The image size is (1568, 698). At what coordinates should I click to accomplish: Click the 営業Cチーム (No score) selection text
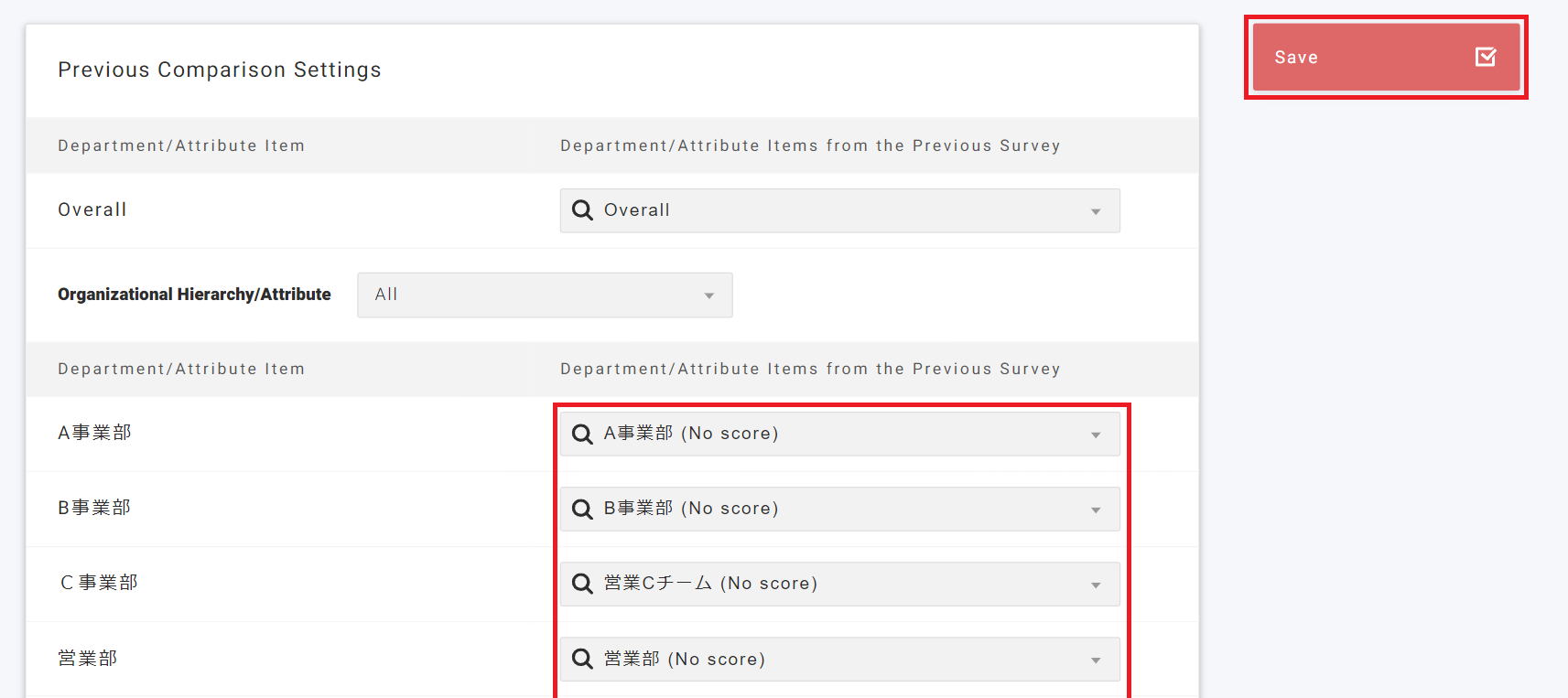pyautogui.click(x=710, y=584)
